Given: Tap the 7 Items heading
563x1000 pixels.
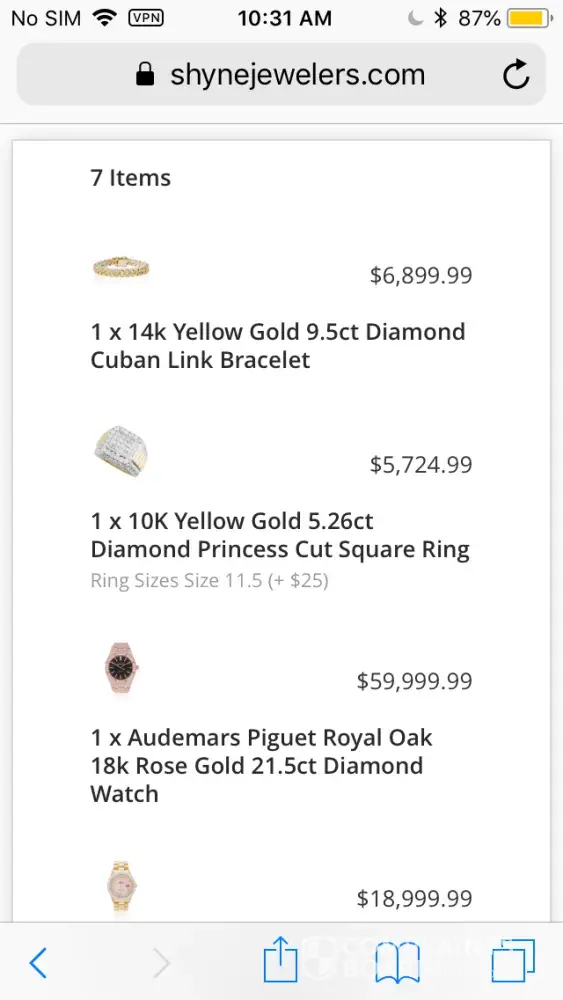Looking at the screenshot, I should pyautogui.click(x=131, y=177).
